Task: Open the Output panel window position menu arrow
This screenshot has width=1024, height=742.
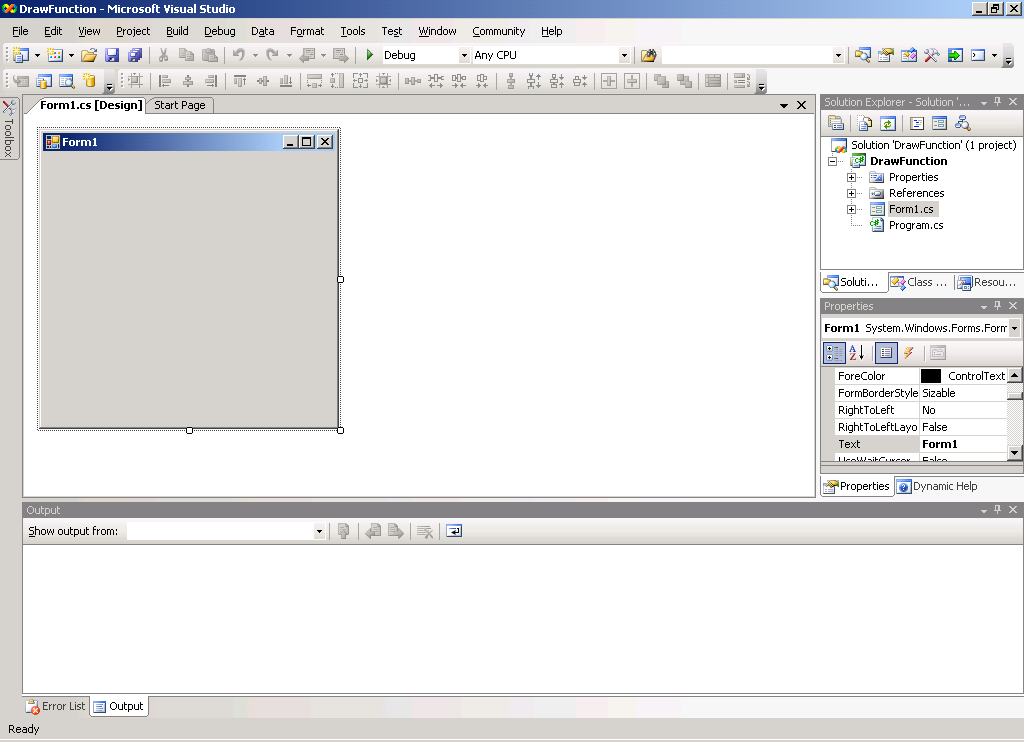Action: [984, 510]
